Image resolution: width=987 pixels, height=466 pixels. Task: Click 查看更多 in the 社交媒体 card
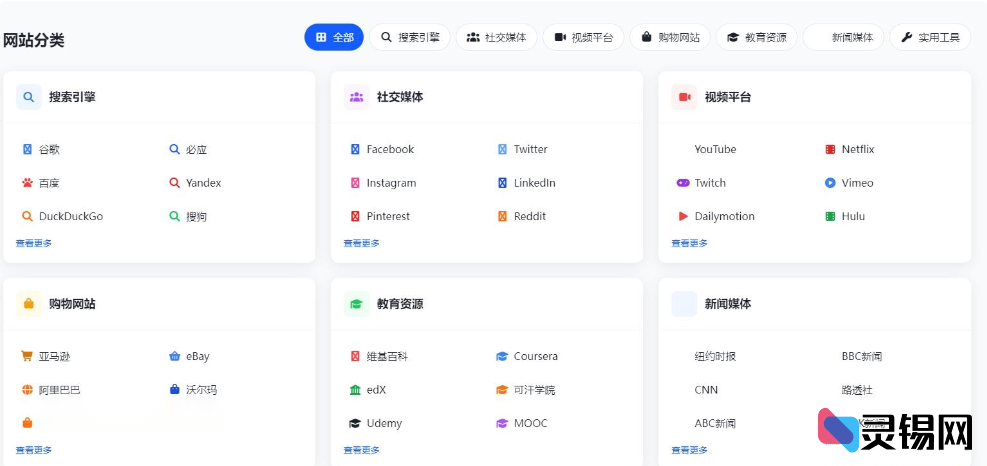coord(361,243)
